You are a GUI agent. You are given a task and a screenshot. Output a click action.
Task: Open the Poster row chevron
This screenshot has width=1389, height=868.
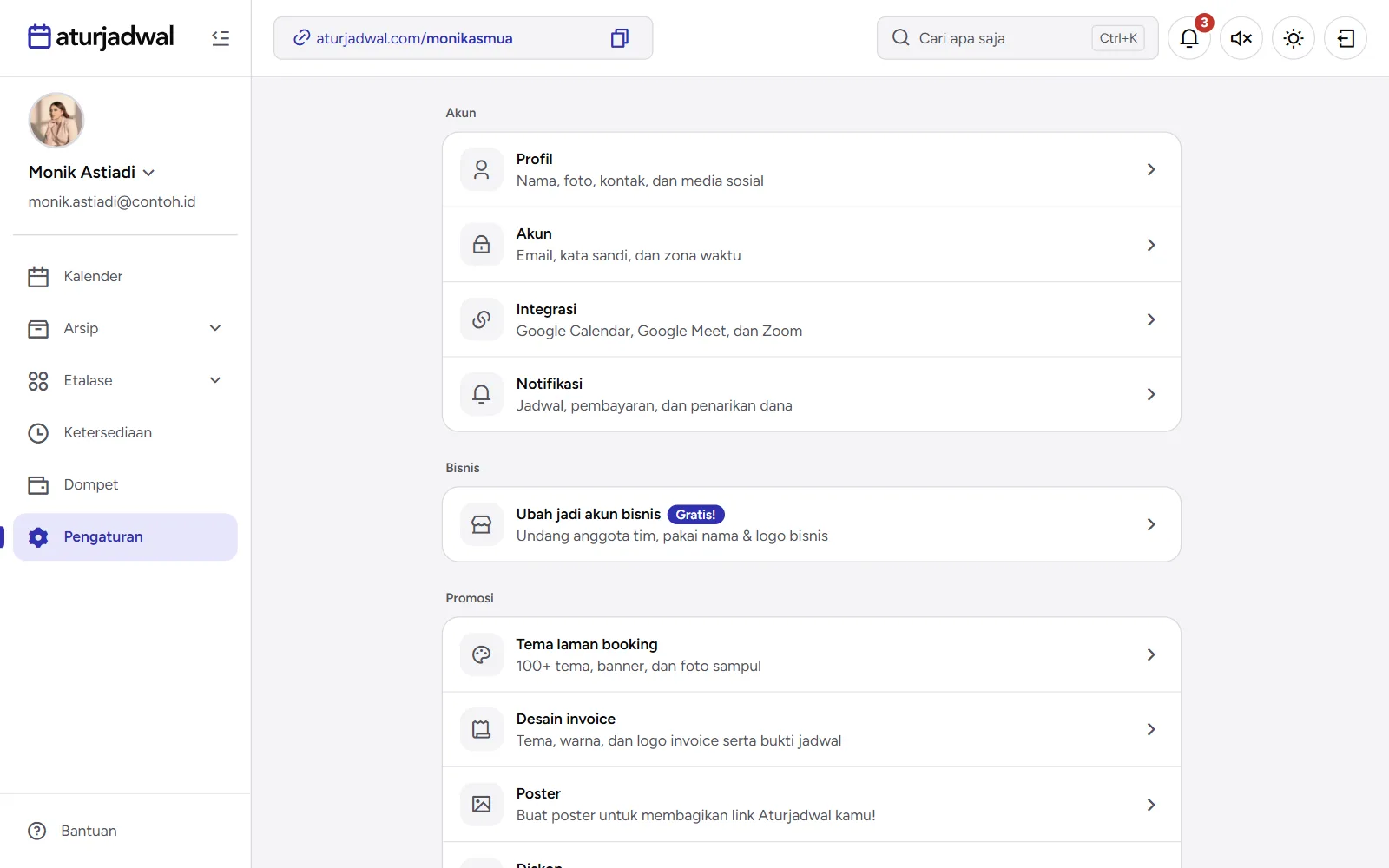(x=1151, y=805)
